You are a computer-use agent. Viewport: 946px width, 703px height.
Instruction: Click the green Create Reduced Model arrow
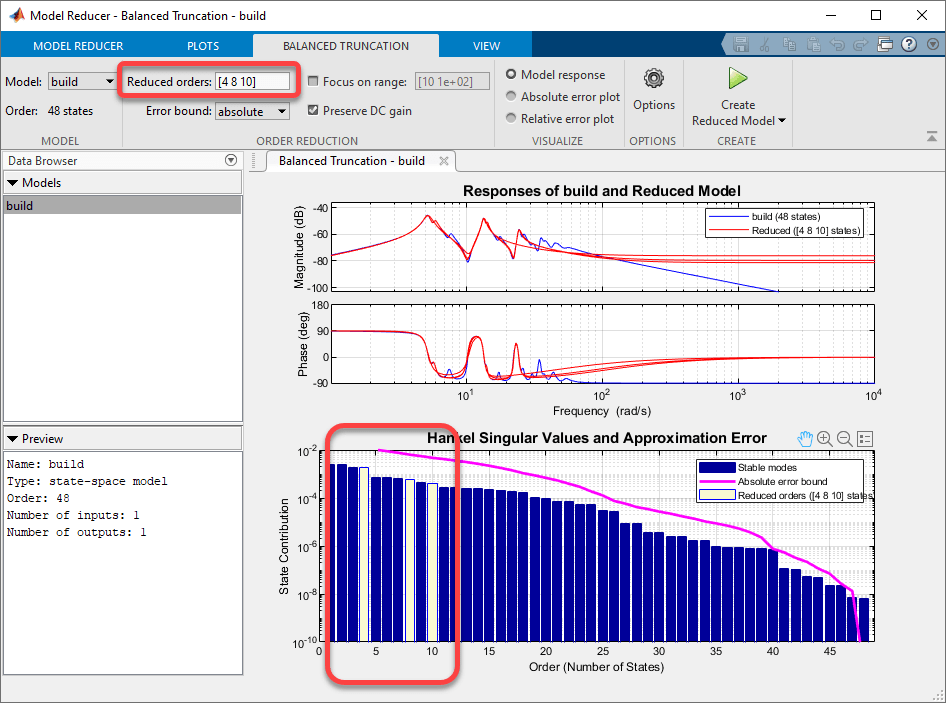738,79
